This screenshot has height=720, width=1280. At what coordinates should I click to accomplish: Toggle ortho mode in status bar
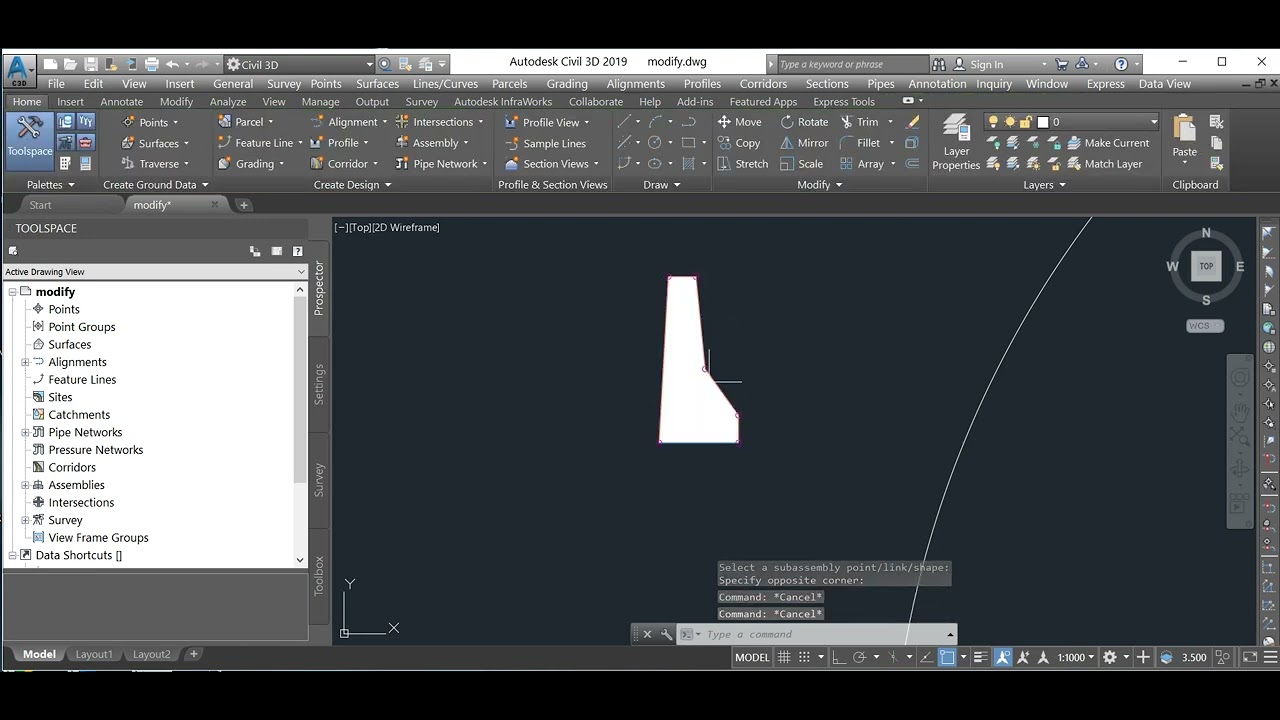point(839,657)
